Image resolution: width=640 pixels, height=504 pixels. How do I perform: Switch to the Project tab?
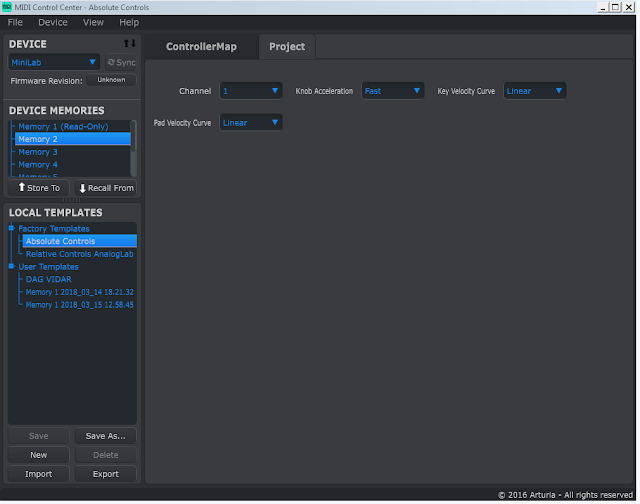(x=287, y=47)
